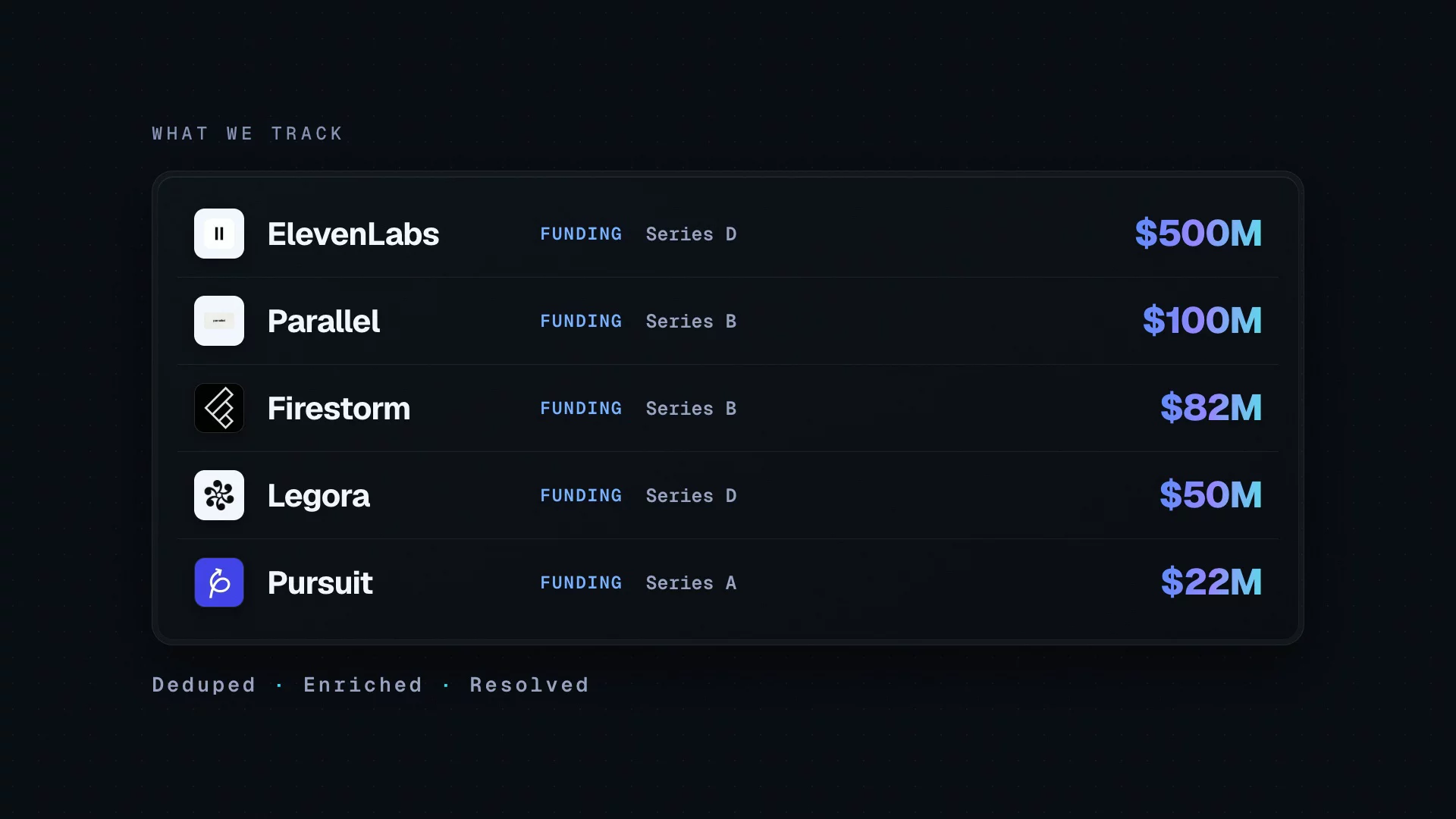Click the Firestorm logo icon
1456x819 pixels.
219,408
